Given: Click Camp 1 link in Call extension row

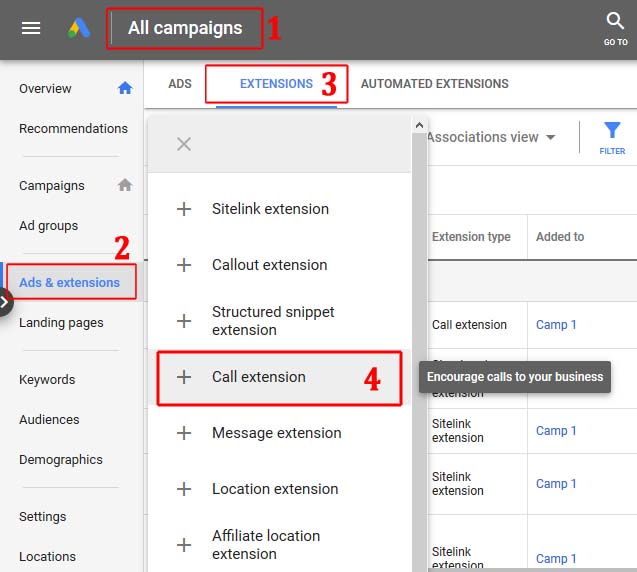Looking at the screenshot, I should (556, 325).
